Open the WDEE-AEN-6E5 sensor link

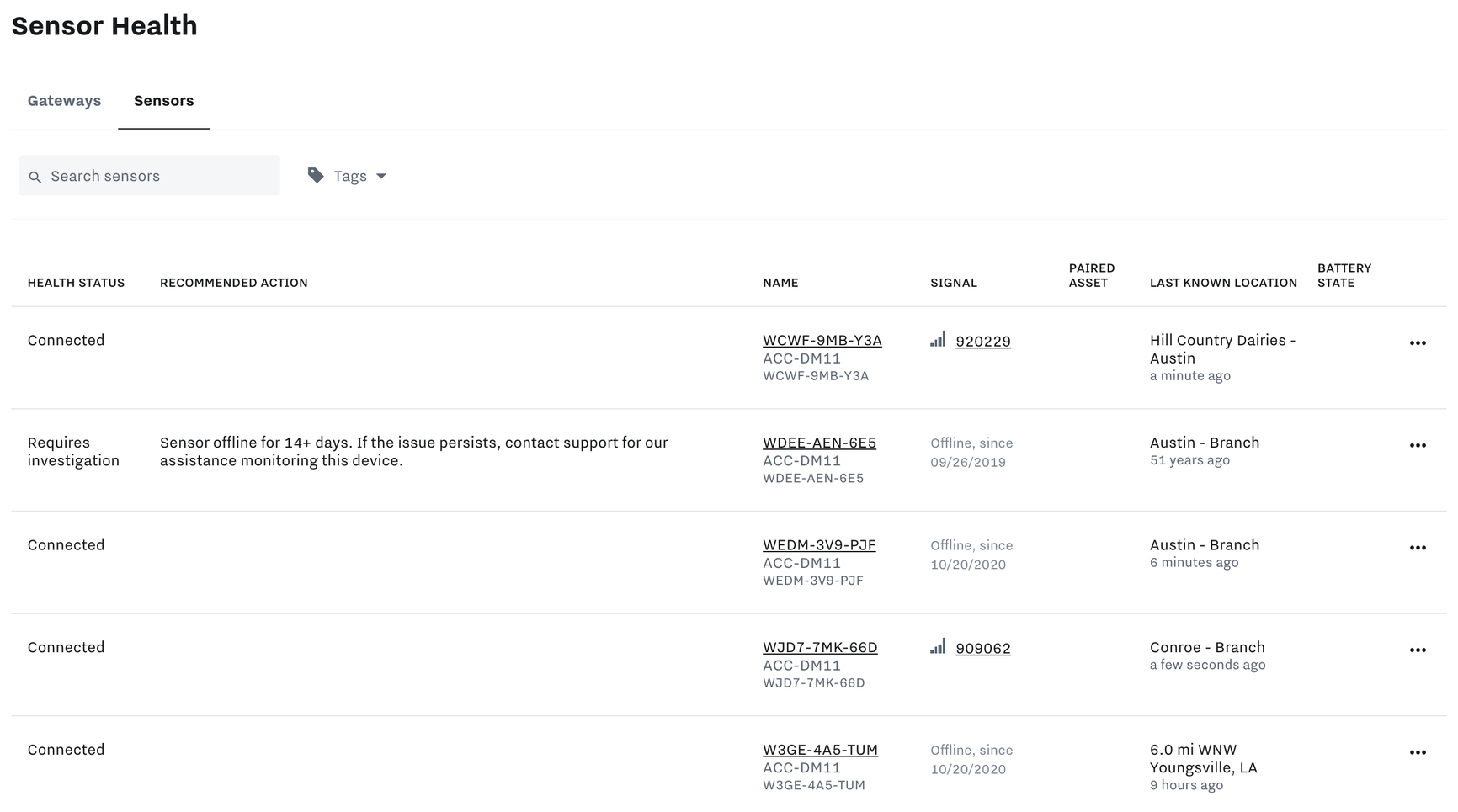tap(818, 443)
